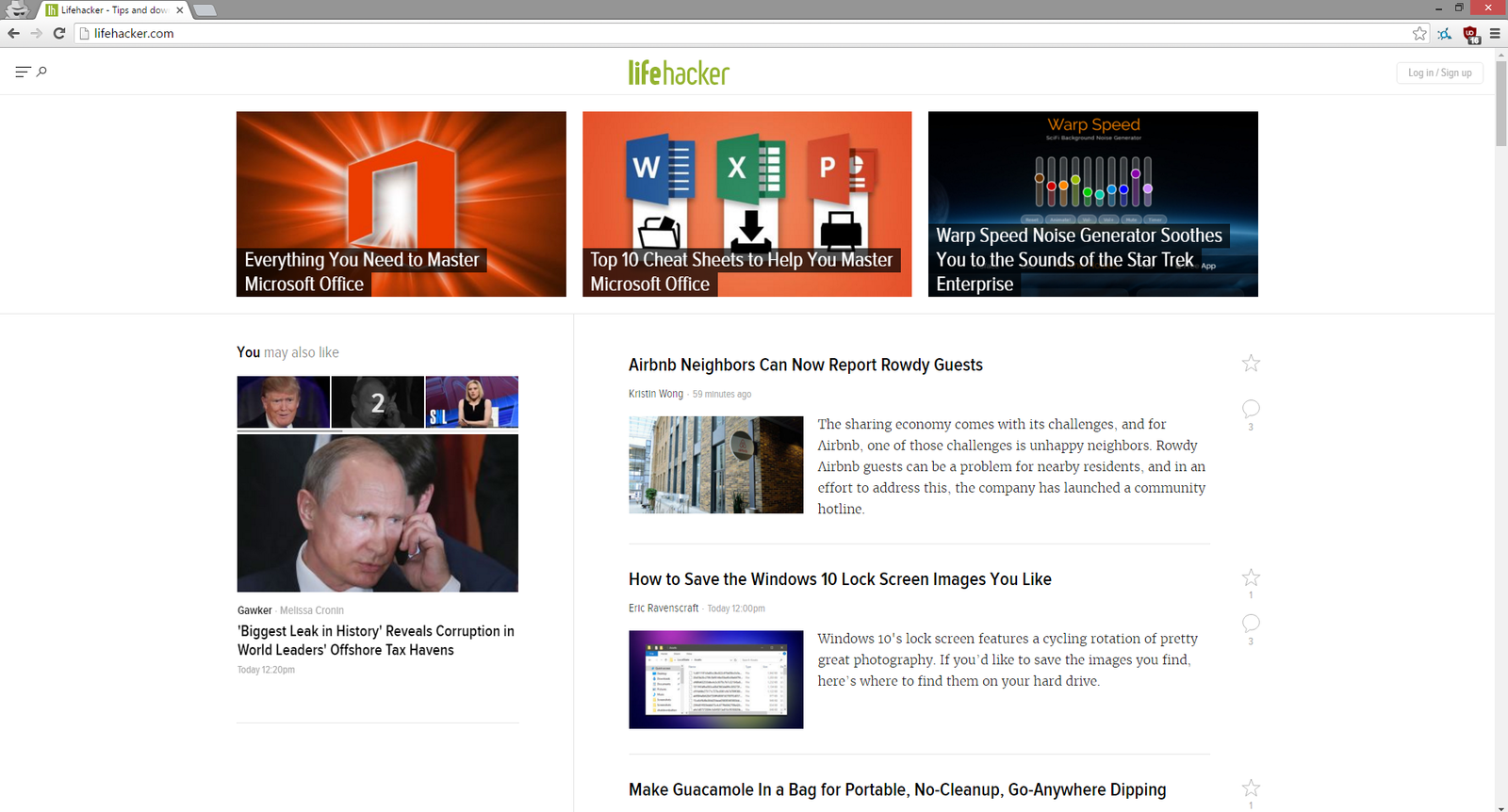The image size is (1508, 812).
Task: Click the uBlock extension icon
Action: pos(1470,34)
